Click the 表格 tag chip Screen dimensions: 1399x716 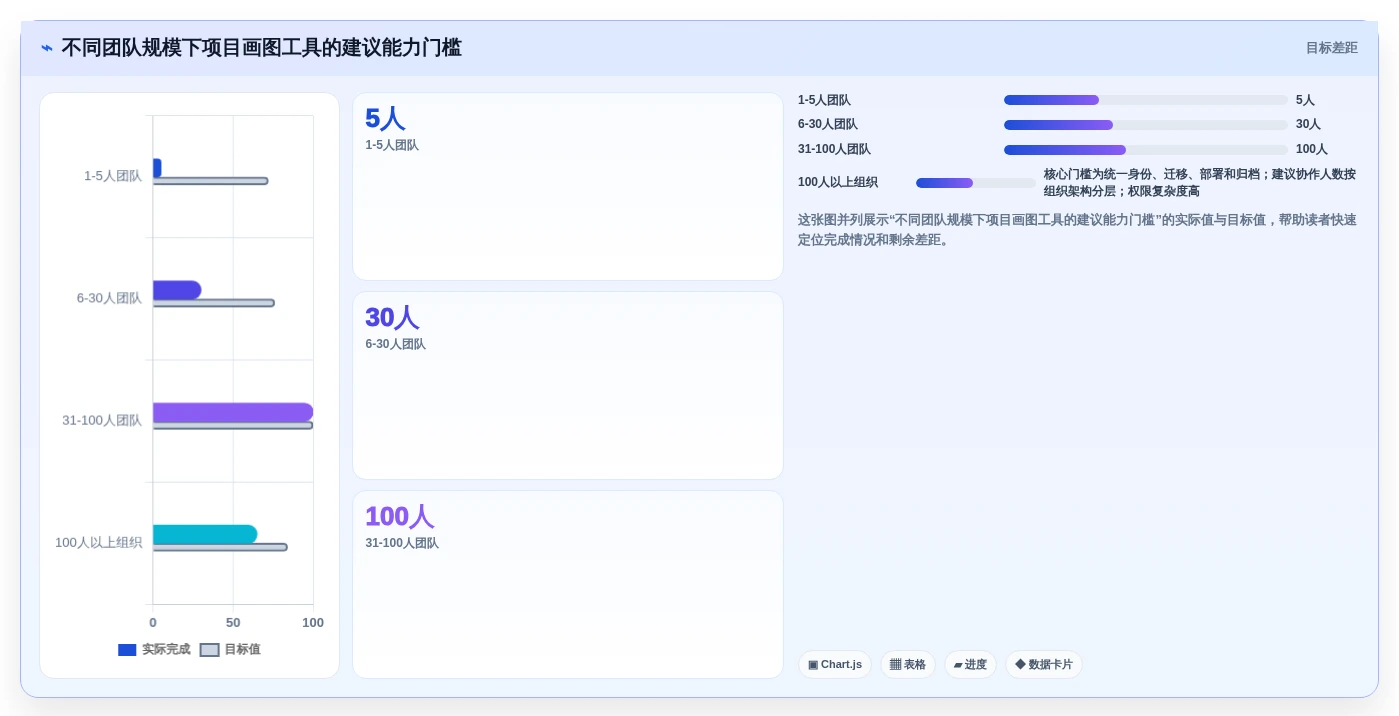click(x=908, y=665)
